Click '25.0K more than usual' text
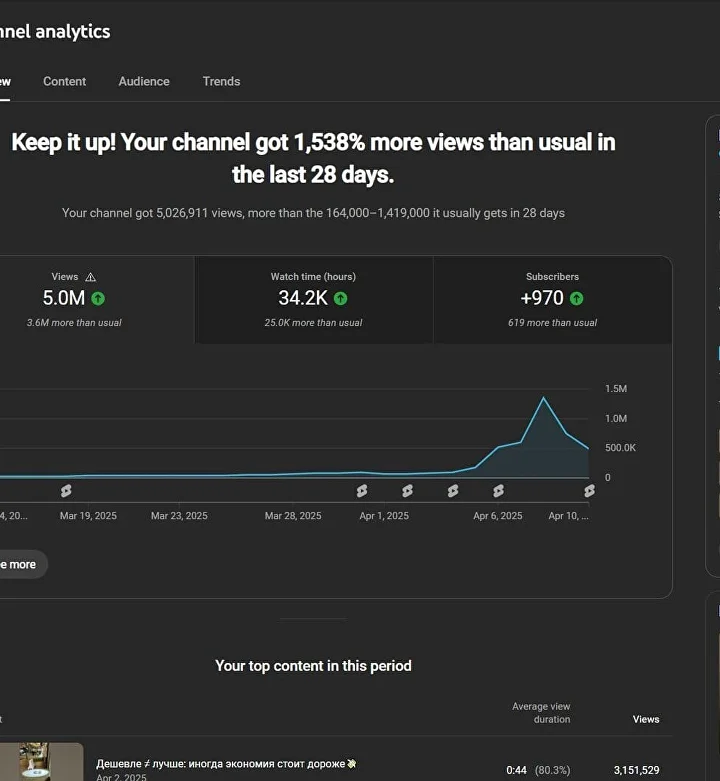Viewport: 720px width, 781px height. click(313, 323)
